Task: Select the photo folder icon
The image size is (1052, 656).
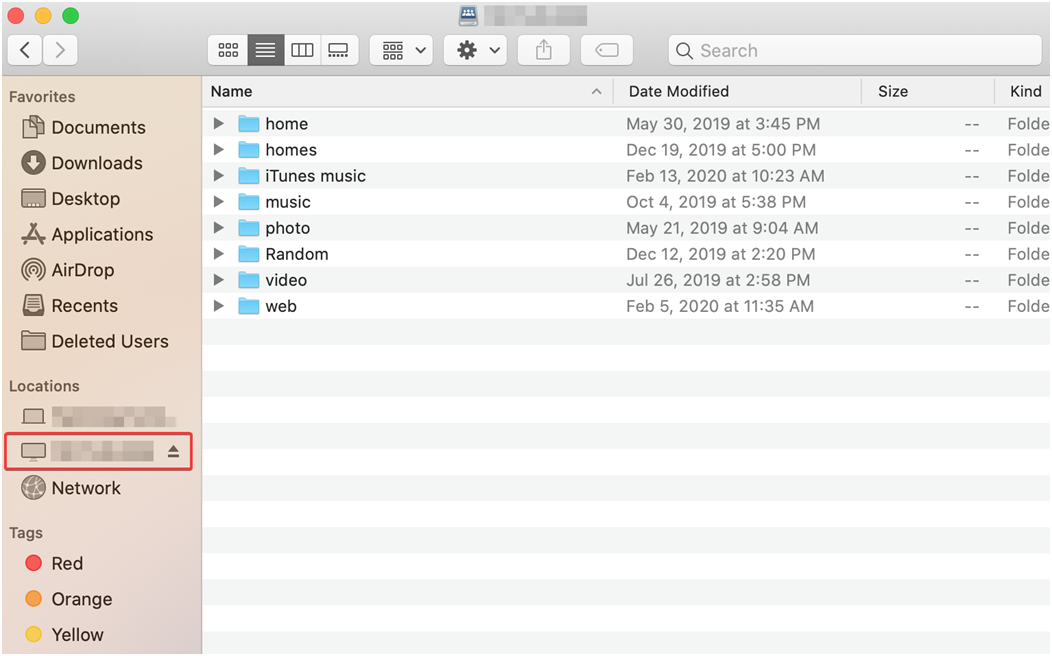Action: pos(249,228)
